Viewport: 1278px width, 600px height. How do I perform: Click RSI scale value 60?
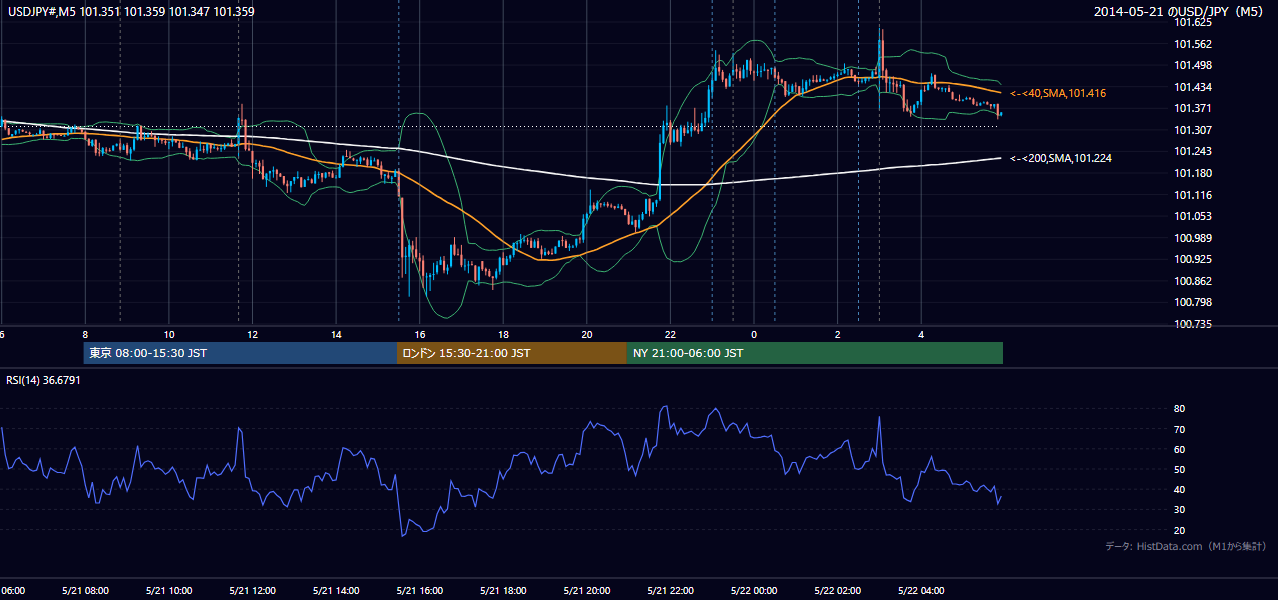(1180, 449)
